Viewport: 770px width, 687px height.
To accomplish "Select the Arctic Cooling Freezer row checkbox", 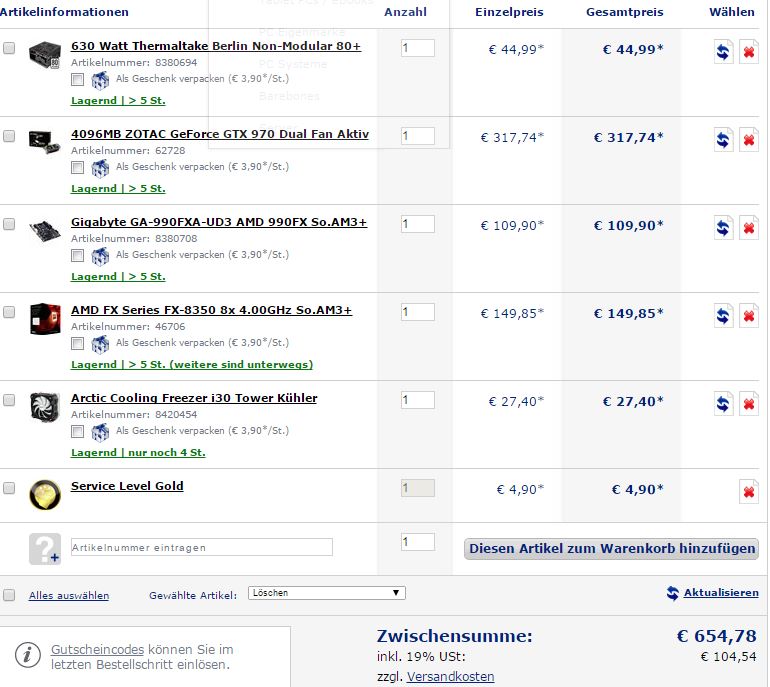I will 9,400.
